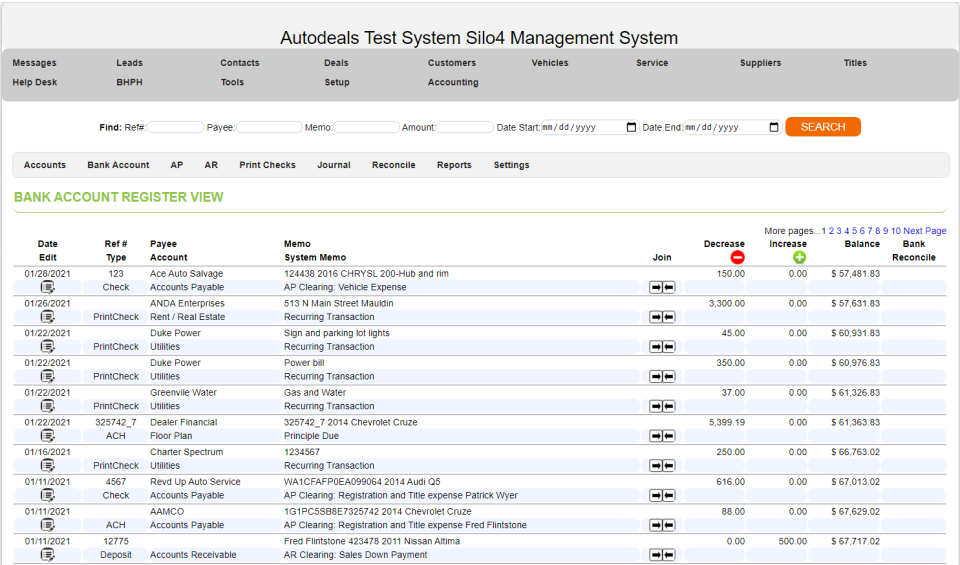This screenshot has width=960, height=565.
Task: Click the Date Start field
Action: click(x=590, y=127)
